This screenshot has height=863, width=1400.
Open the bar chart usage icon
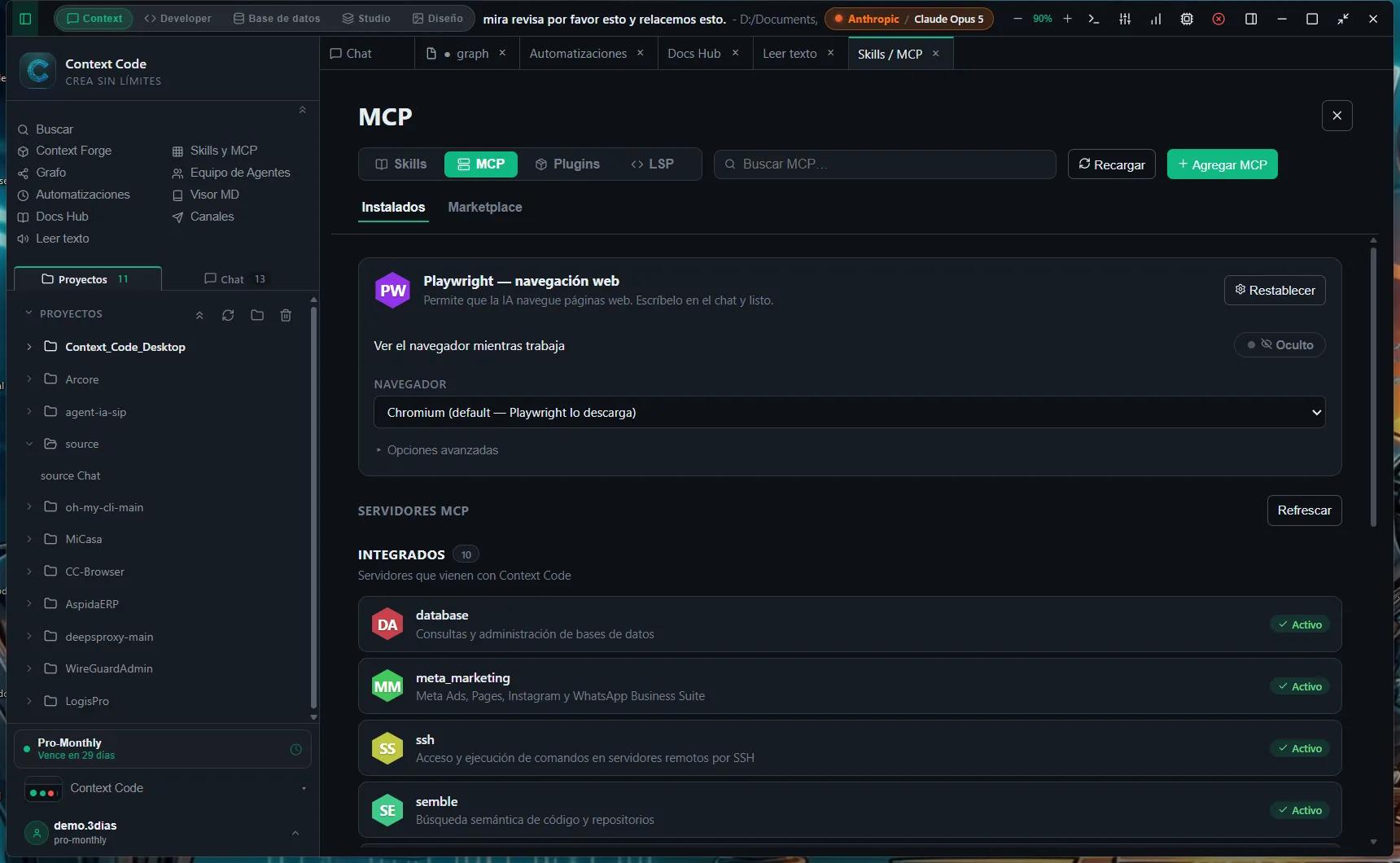tap(1156, 19)
